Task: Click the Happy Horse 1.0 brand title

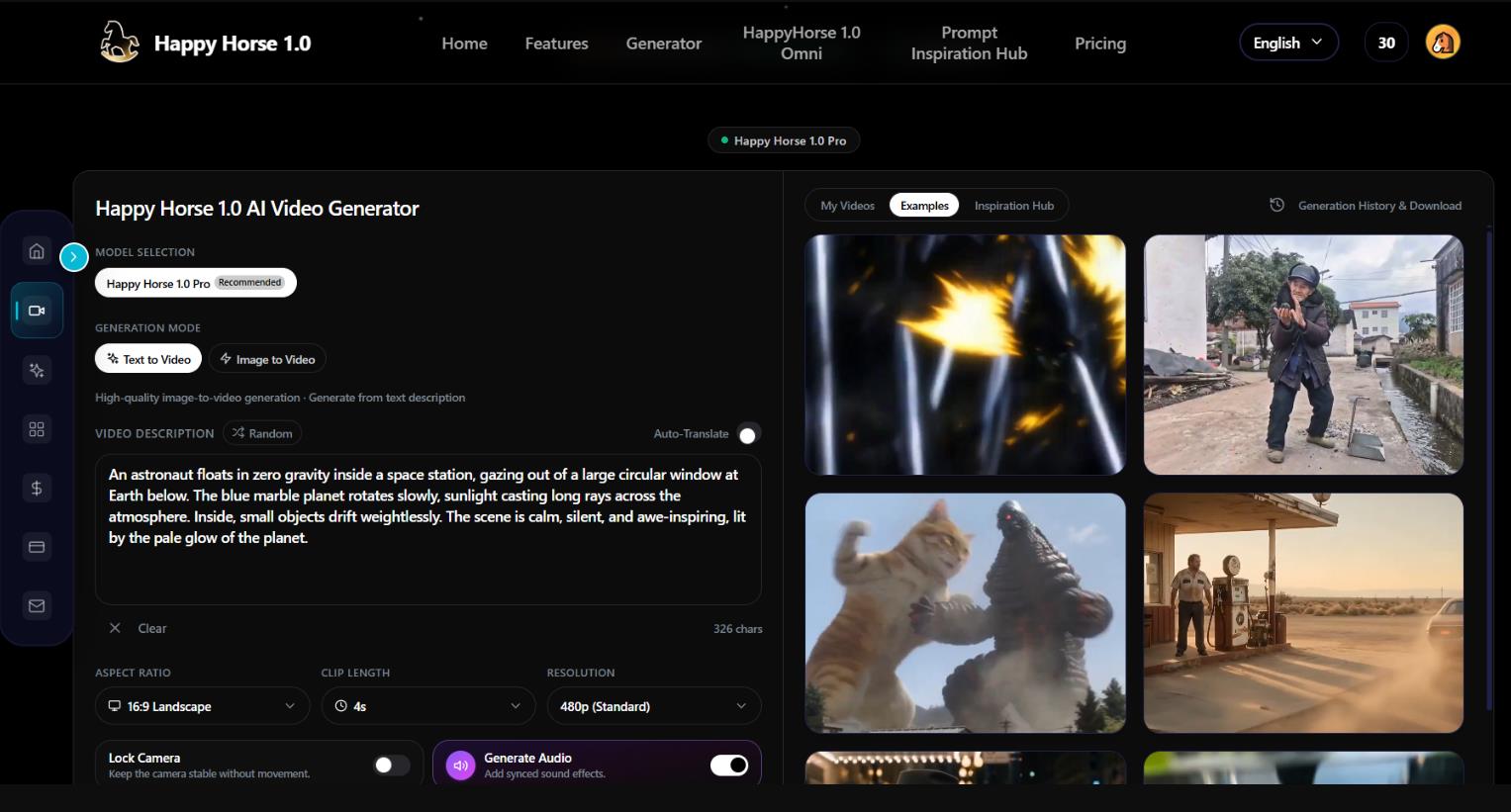Action: coord(233,44)
